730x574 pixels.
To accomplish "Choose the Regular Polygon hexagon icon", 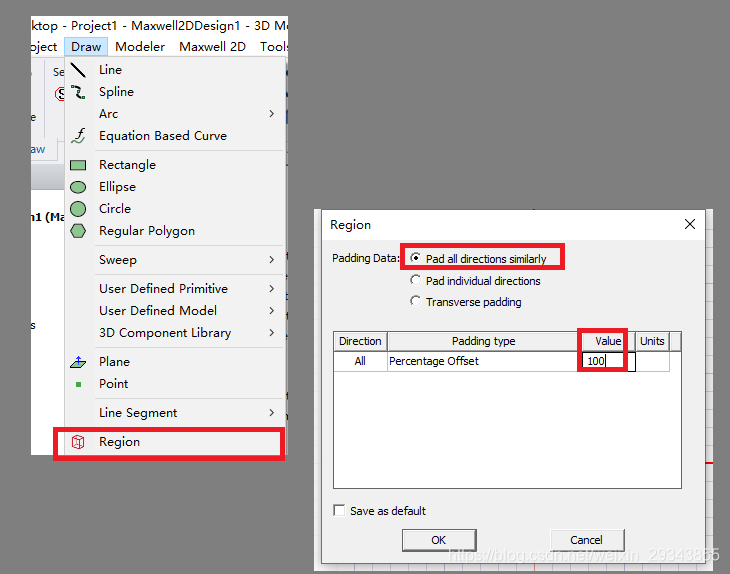I will pos(78,231).
